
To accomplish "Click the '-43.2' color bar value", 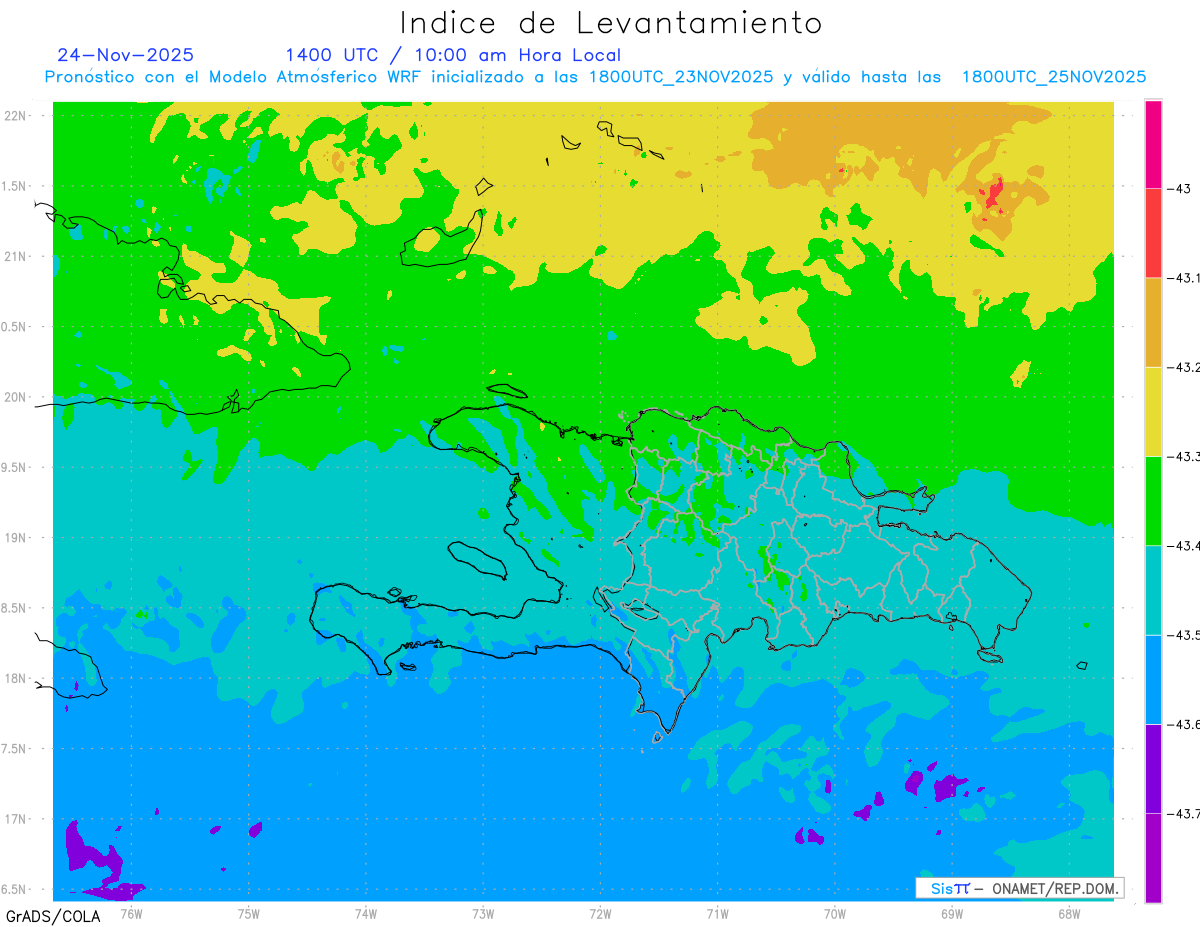I will (x=1183, y=367).
